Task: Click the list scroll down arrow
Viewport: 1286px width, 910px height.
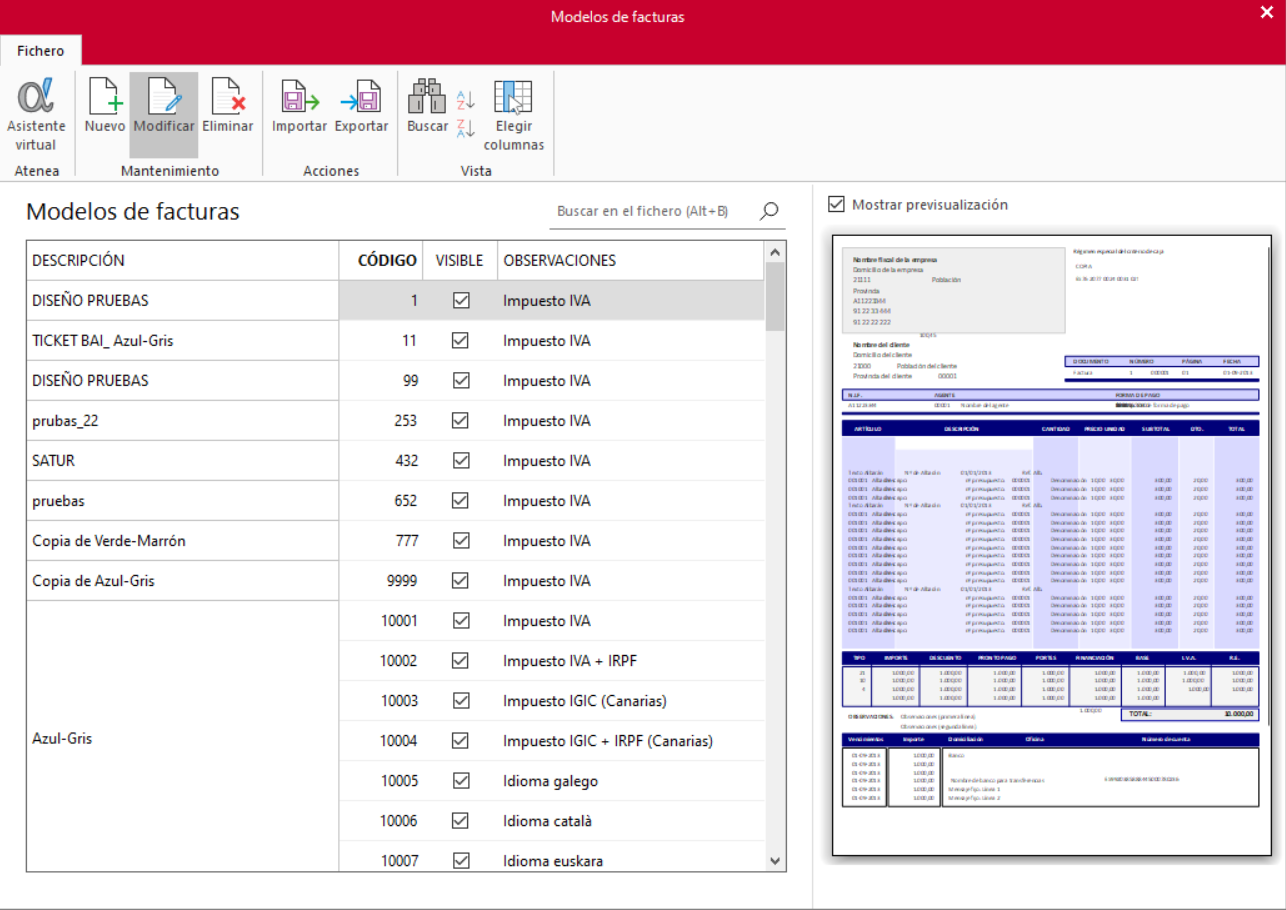Action: click(x=775, y=861)
